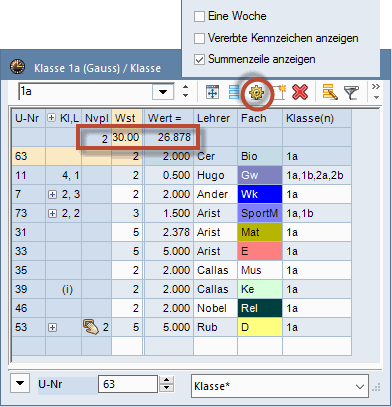
Task: Sort by the U-Nr column header
Action: click(29, 118)
